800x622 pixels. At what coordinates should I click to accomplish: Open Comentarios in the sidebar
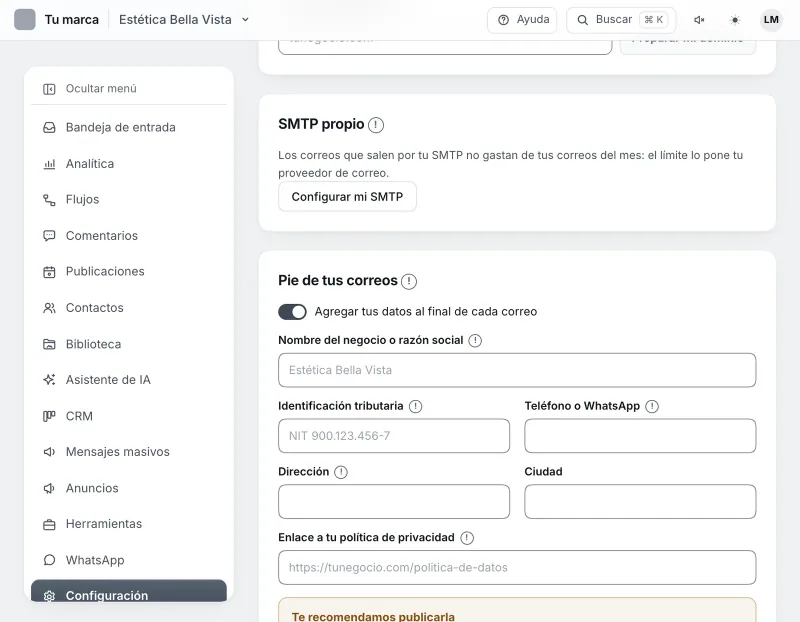click(129, 236)
